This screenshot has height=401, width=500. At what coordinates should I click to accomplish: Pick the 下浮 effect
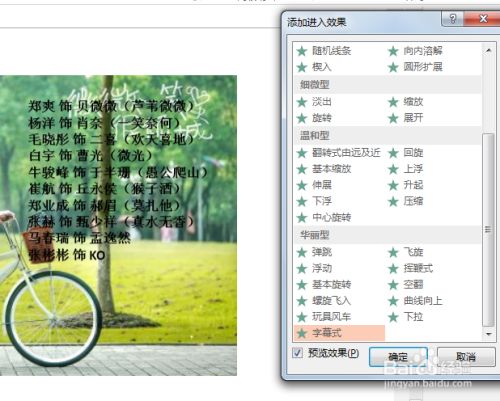314,201
